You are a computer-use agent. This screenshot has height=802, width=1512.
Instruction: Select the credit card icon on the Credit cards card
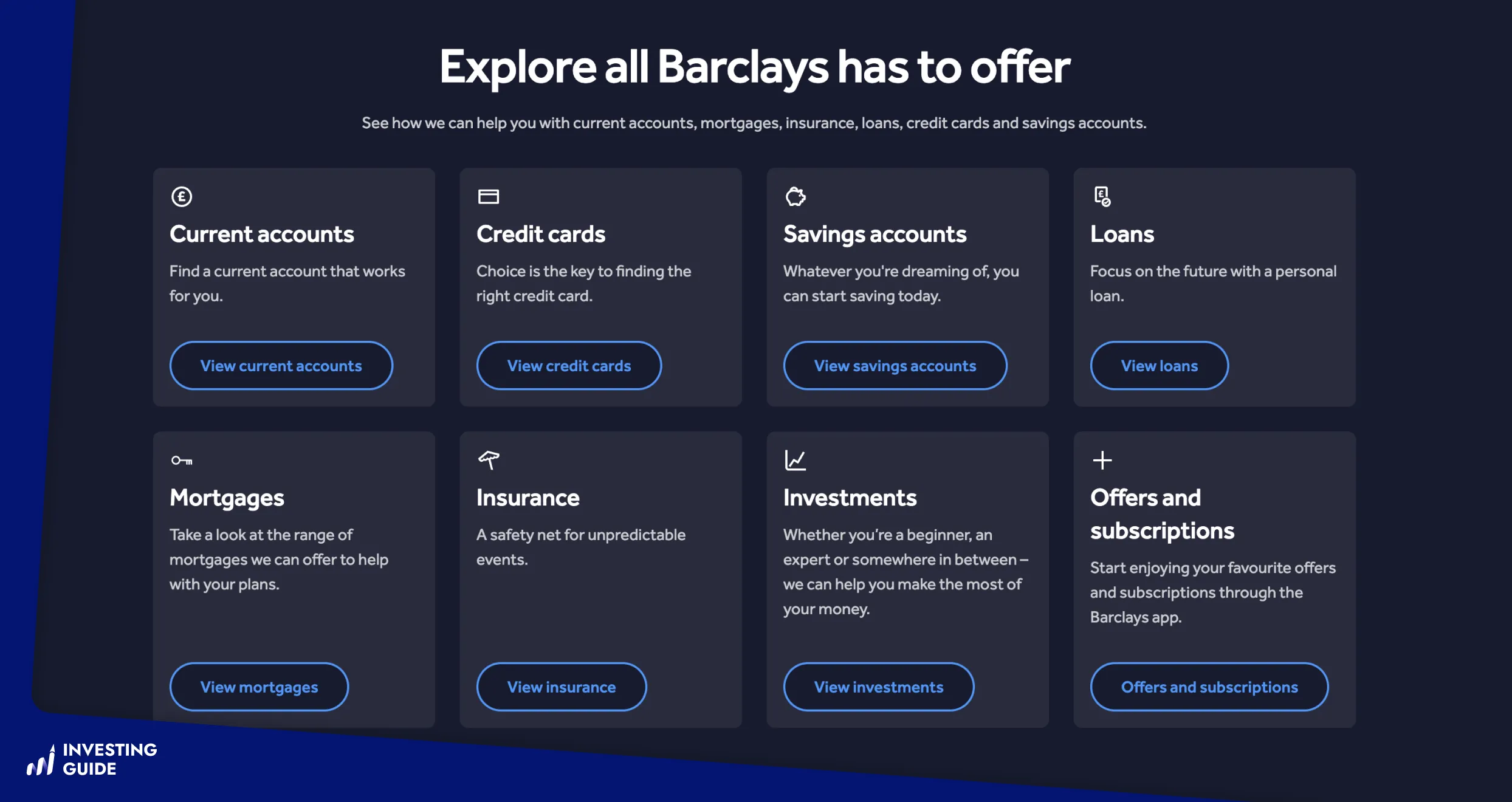click(x=488, y=196)
